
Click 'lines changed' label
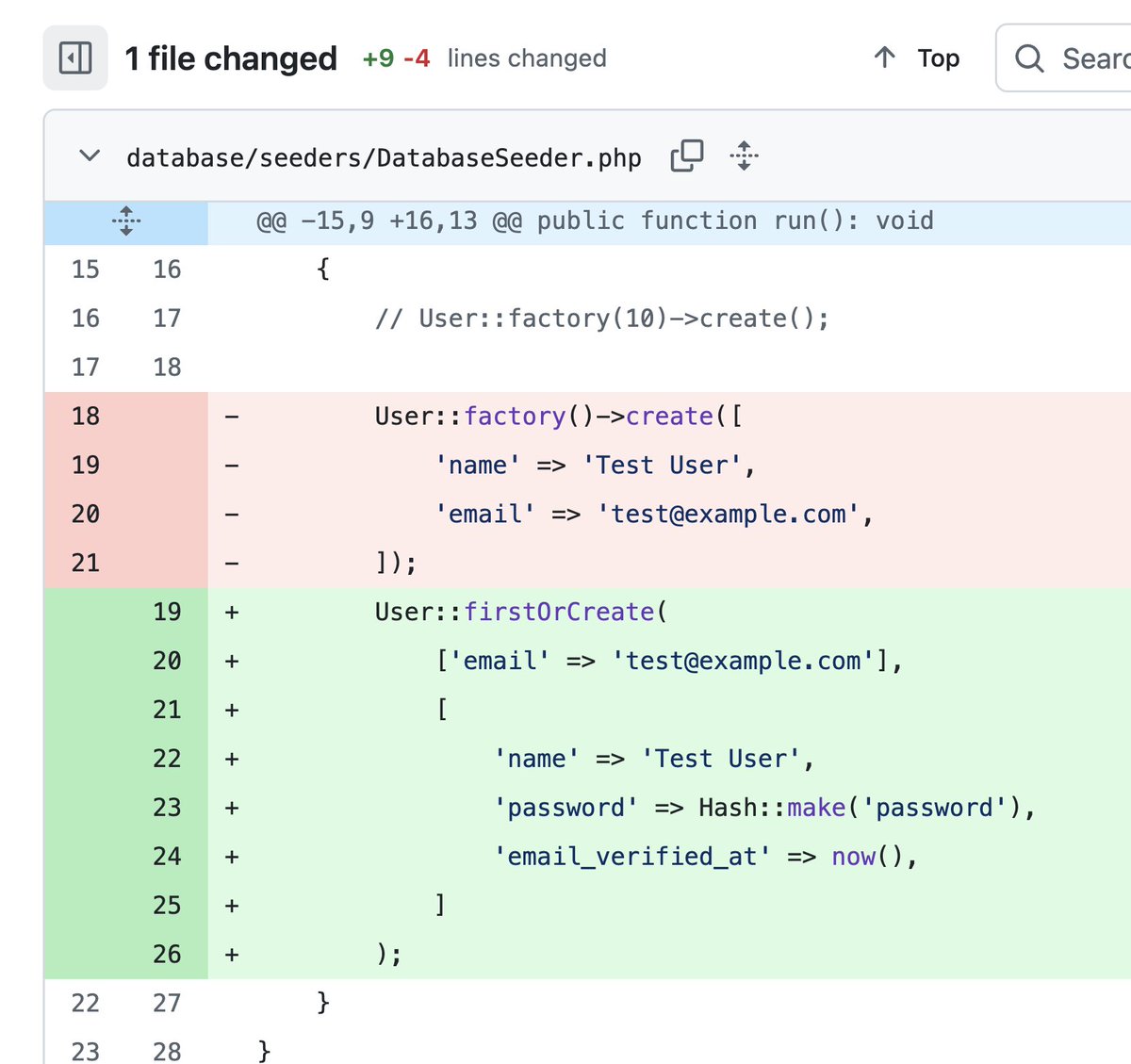coord(527,58)
